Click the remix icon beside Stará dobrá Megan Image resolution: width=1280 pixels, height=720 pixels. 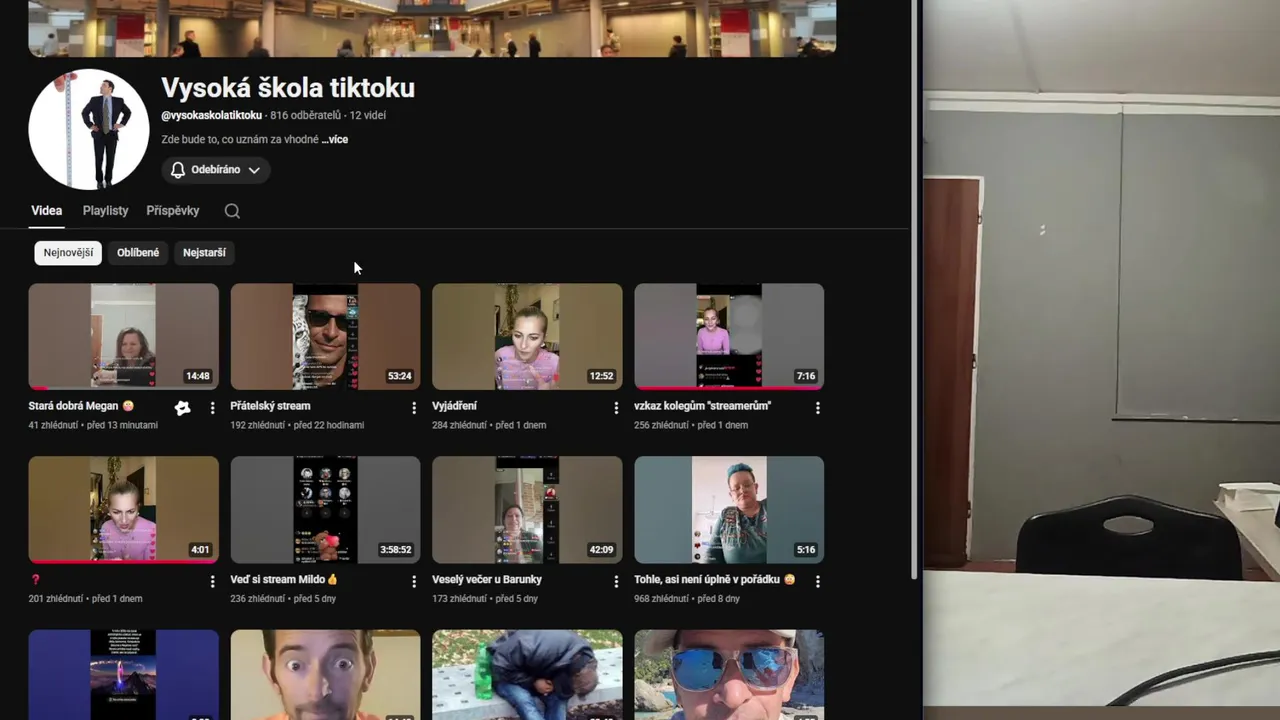(x=182, y=407)
